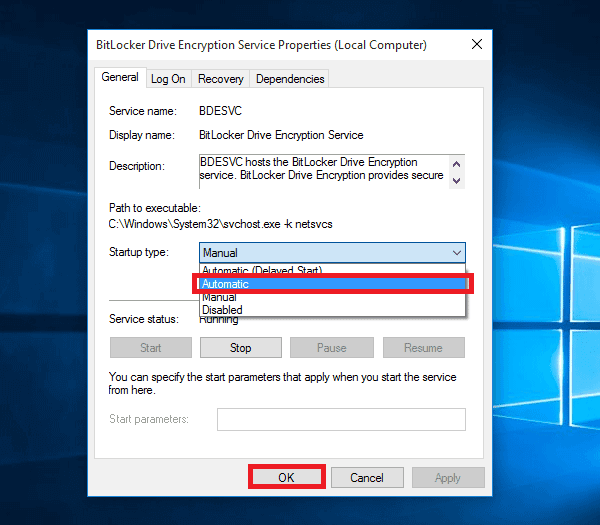The height and width of the screenshot is (525, 600).
Task: Click the dialog title bar text
Action: (261, 45)
